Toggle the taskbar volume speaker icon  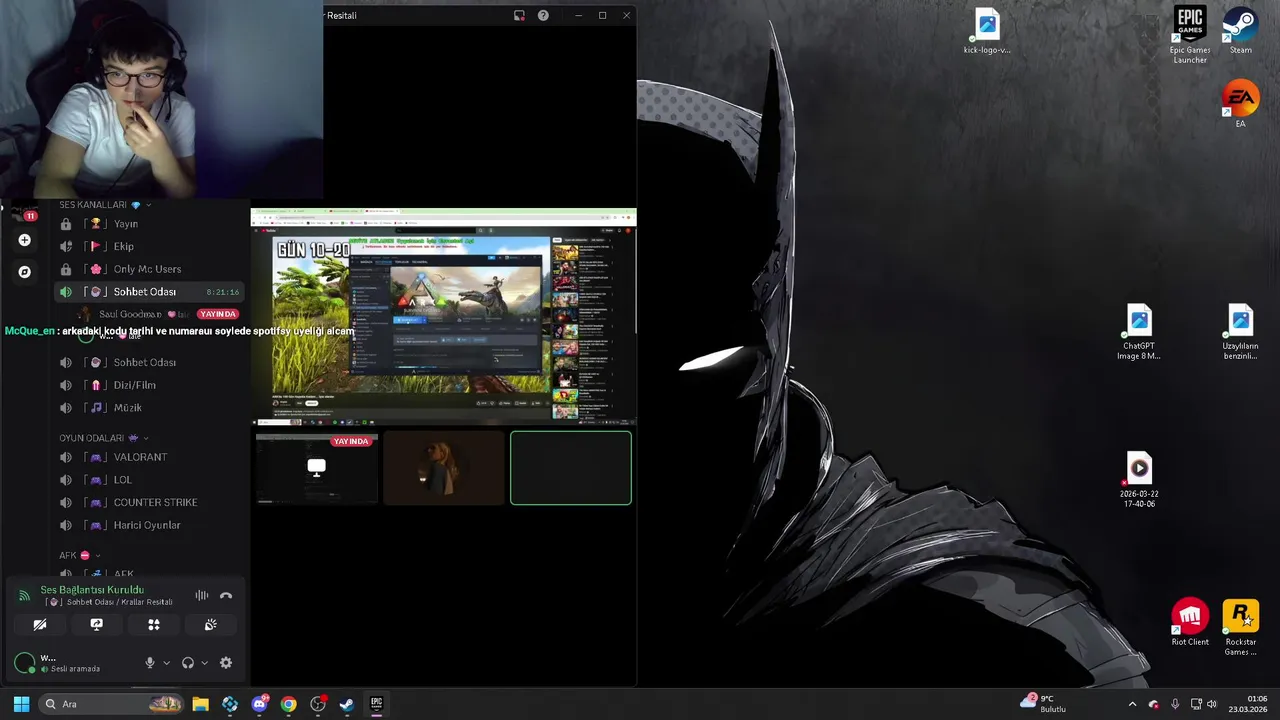1211,704
